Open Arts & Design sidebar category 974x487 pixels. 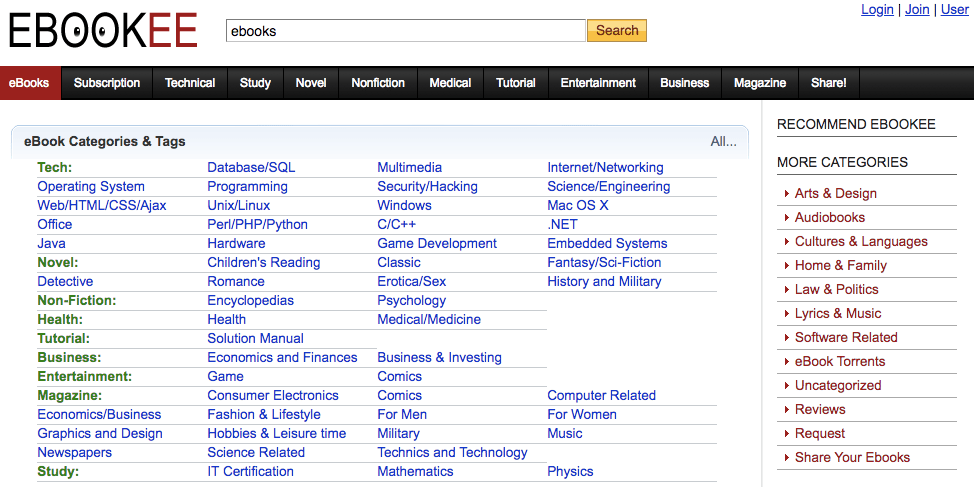point(835,194)
